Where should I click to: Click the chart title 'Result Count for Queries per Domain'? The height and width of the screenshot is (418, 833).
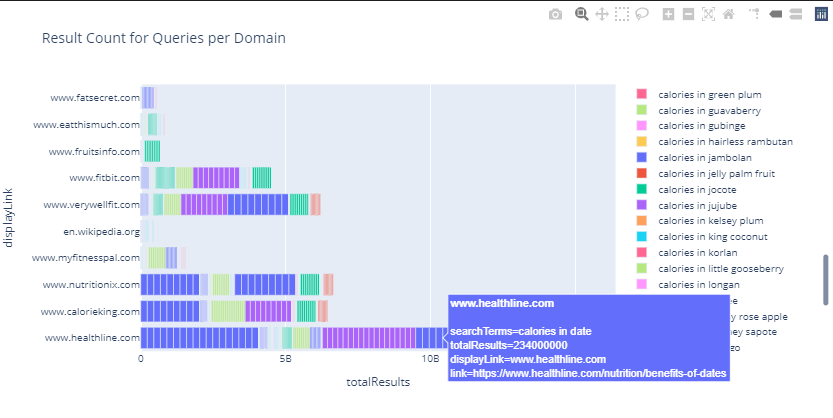[164, 38]
